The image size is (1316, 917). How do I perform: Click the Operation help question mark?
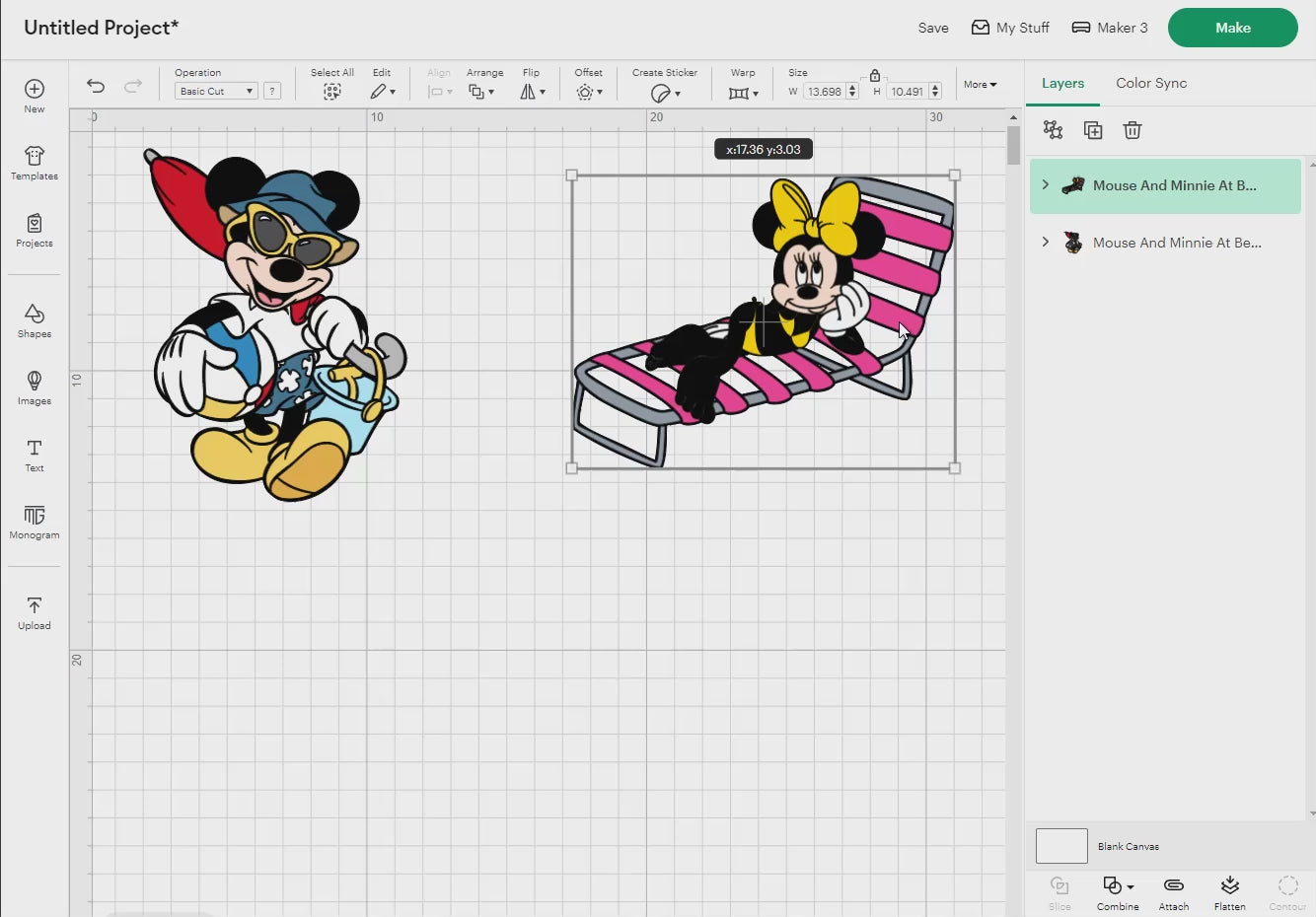(272, 91)
